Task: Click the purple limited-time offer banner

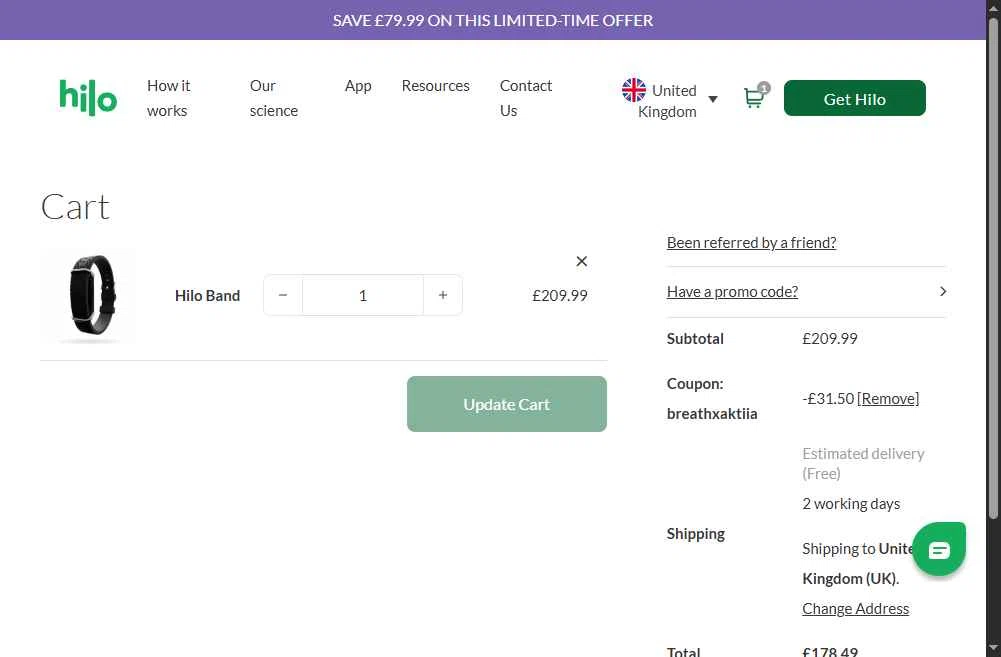Action: coord(493,20)
